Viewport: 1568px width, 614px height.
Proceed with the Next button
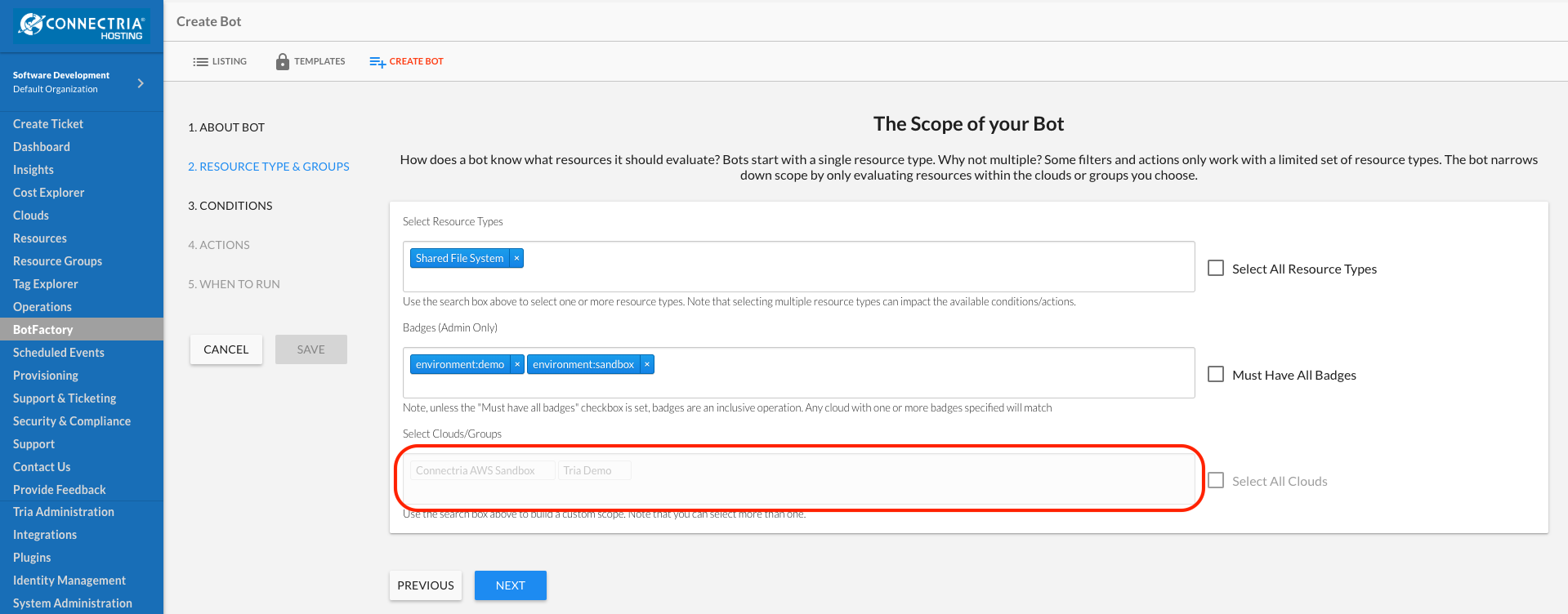coord(511,585)
